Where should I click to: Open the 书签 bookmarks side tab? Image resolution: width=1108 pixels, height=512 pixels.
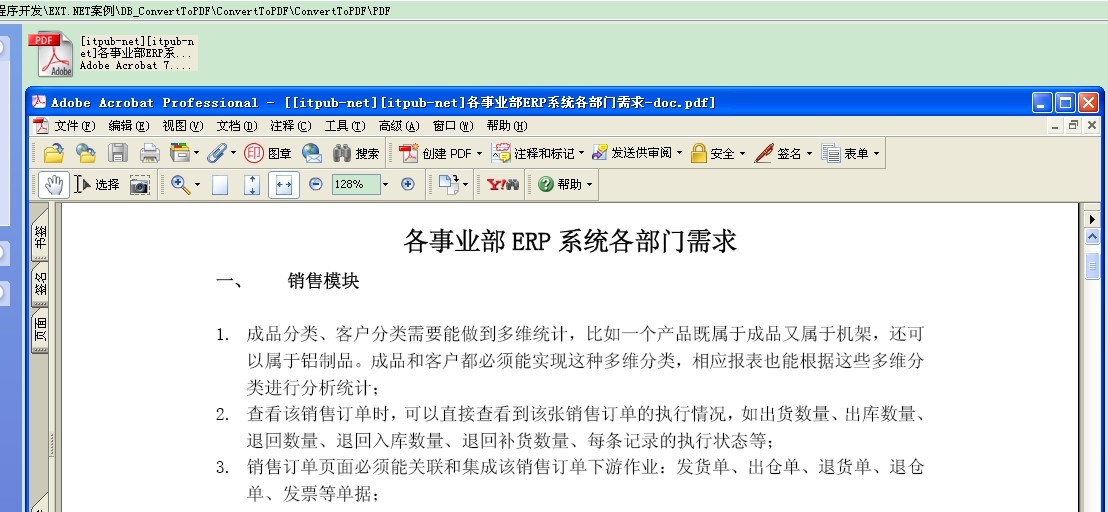pyautogui.click(x=40, y=235)
